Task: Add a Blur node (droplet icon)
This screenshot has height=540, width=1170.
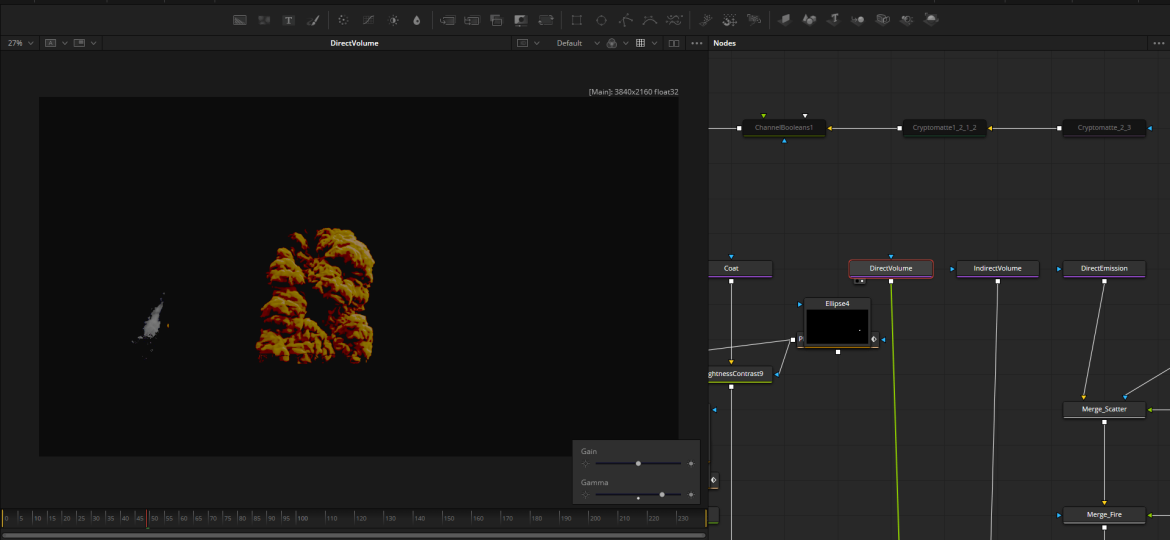Action: pyautogui.click(x=417, y=20)
